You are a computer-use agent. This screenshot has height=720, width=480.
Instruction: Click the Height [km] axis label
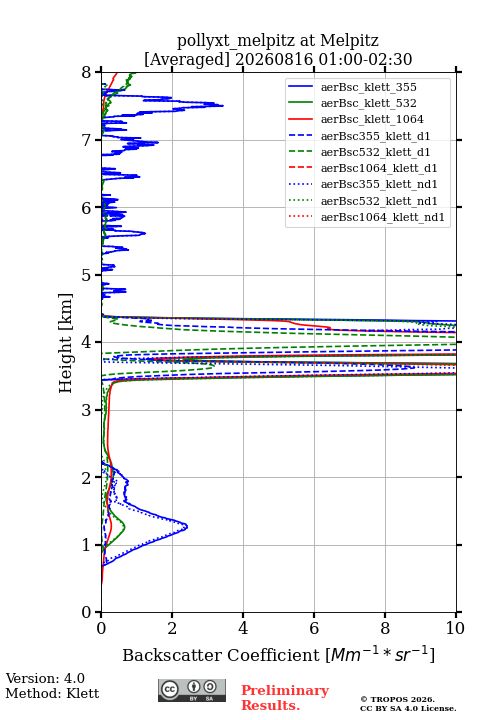65,343
